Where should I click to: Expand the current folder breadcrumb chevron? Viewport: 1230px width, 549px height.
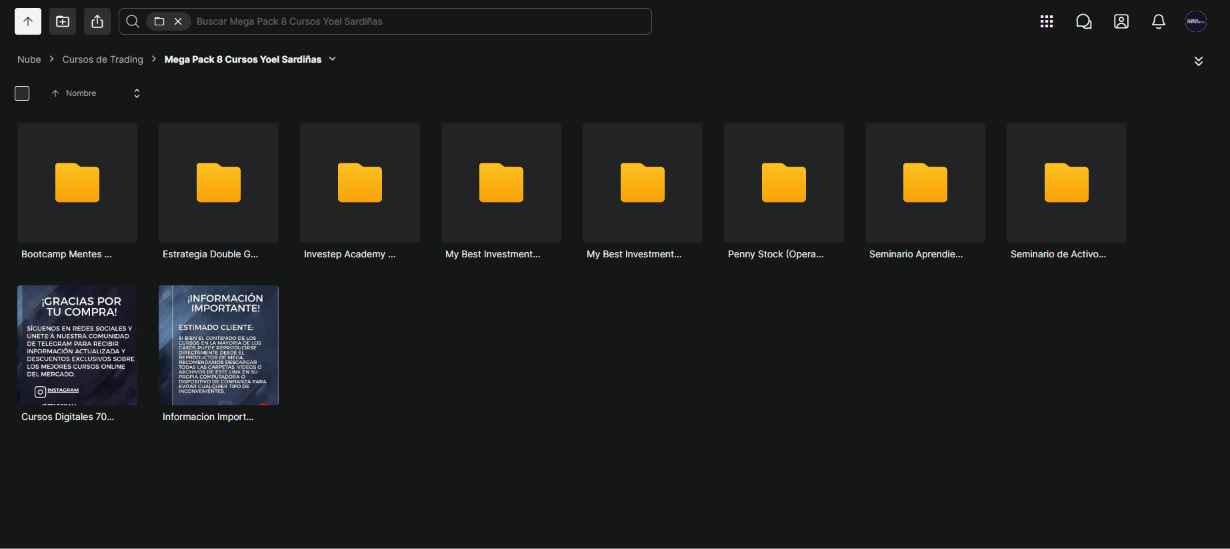tap(333, 59)
